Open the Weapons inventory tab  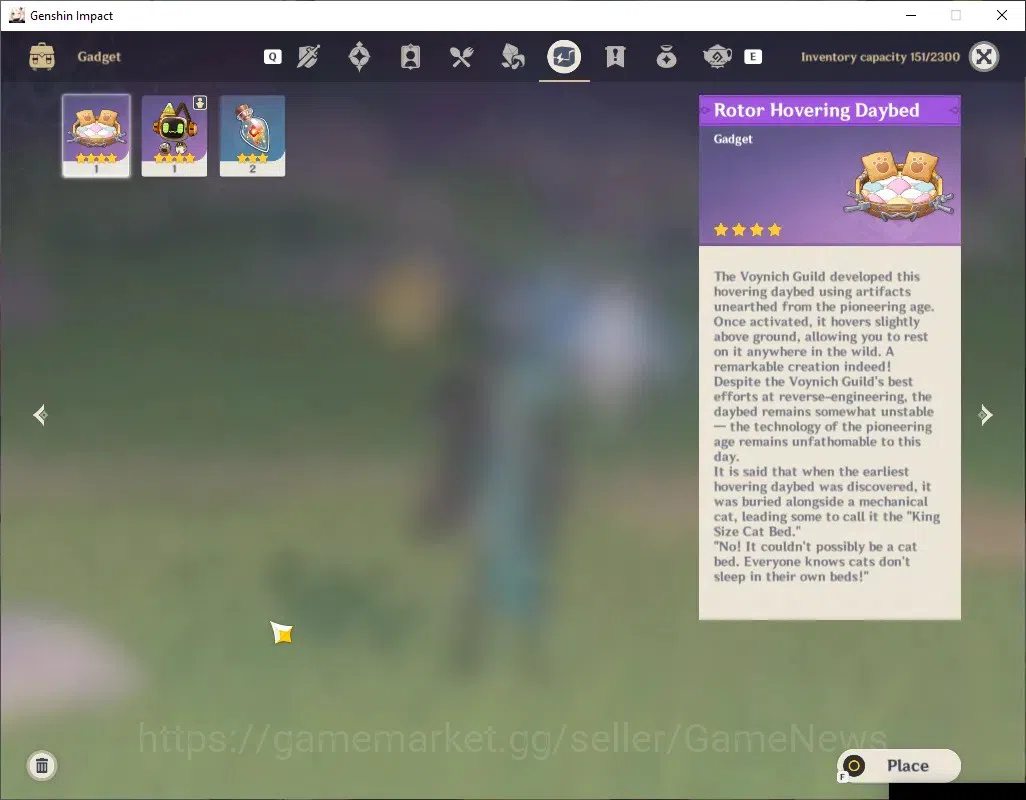pyautogui.click(x=308, y=57)
